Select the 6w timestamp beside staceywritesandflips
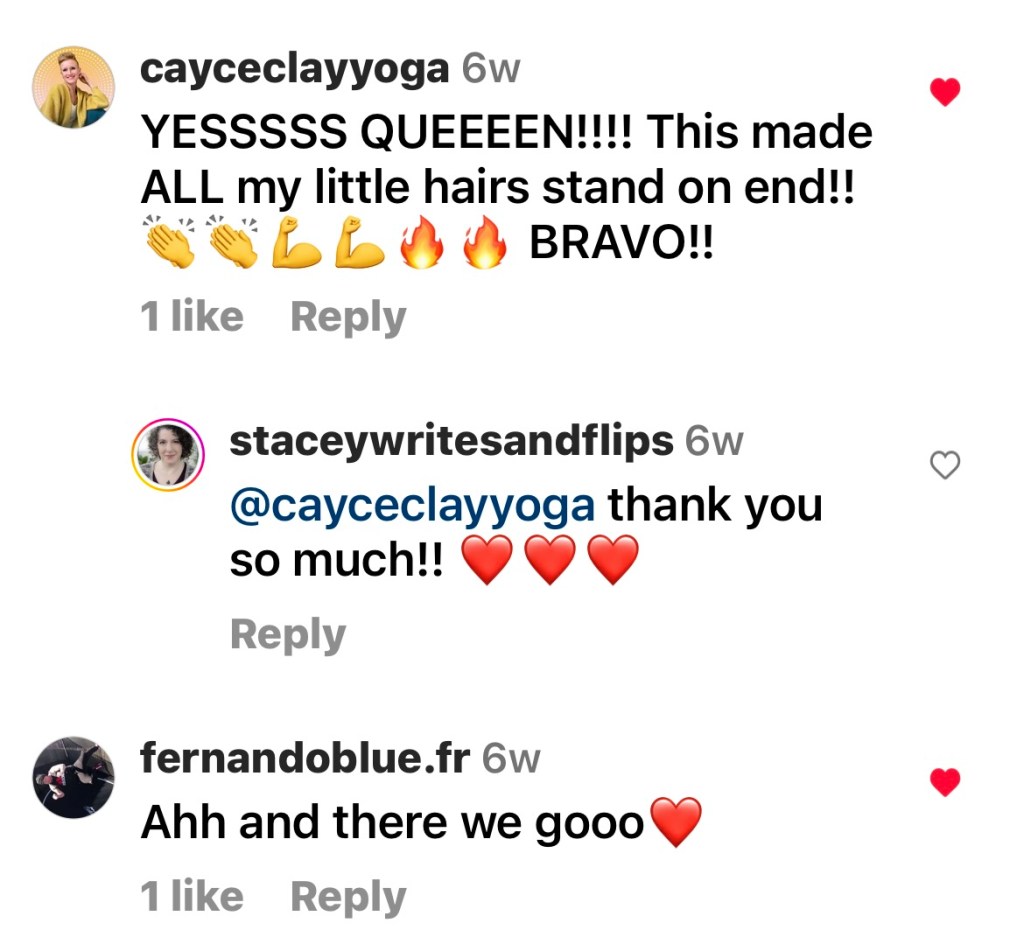Viewport: 1024px width, 951px height. pos(714,442)
